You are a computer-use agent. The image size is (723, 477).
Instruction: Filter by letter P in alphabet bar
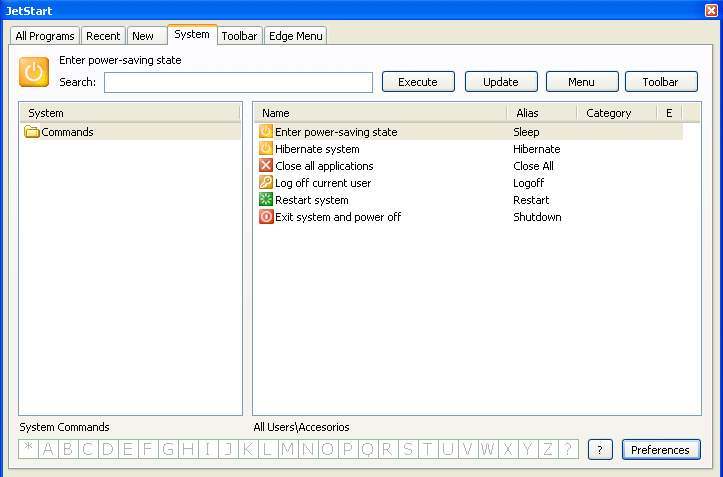348,449
